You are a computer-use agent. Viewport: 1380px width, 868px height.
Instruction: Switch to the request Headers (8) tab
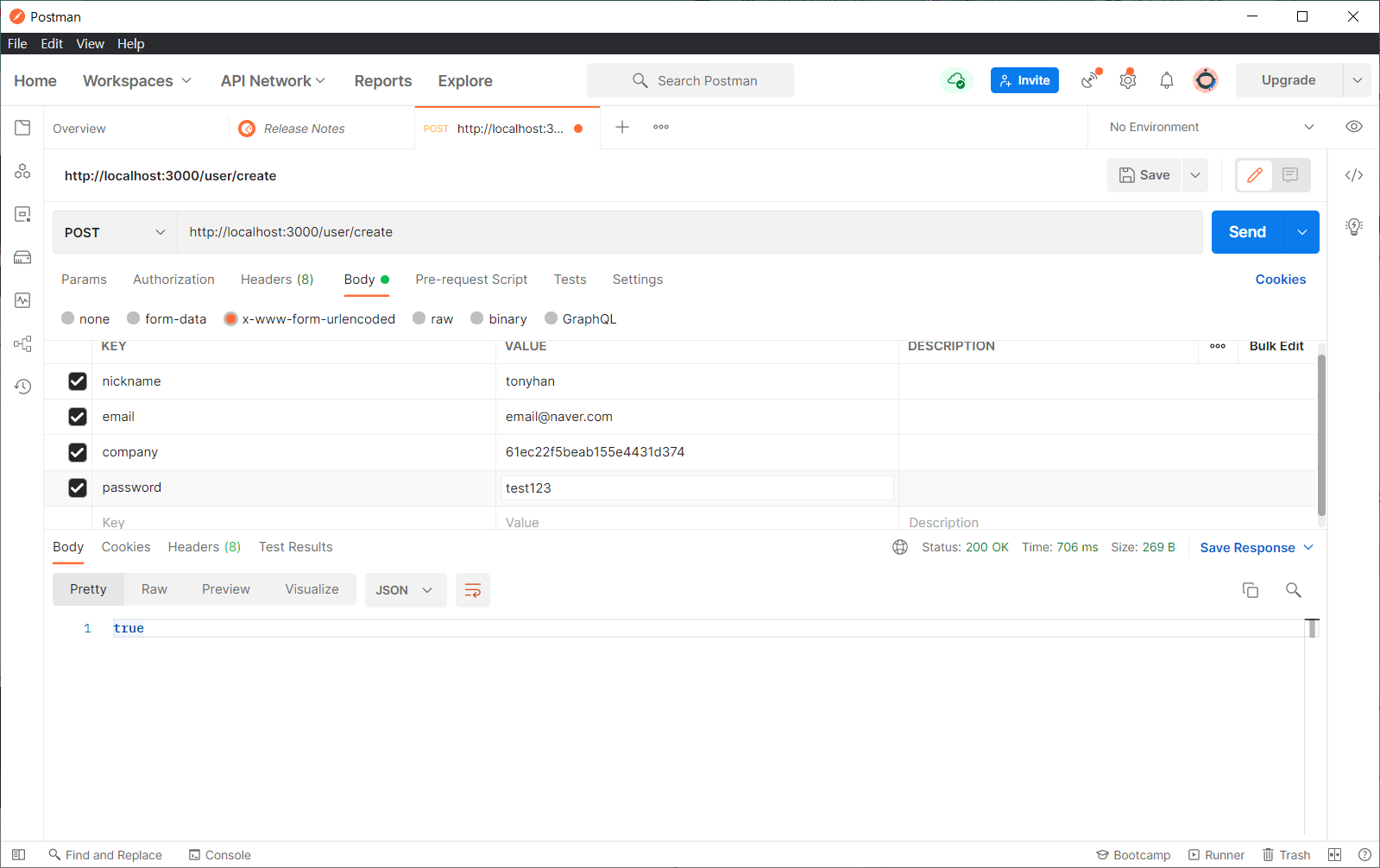[277, 280]
